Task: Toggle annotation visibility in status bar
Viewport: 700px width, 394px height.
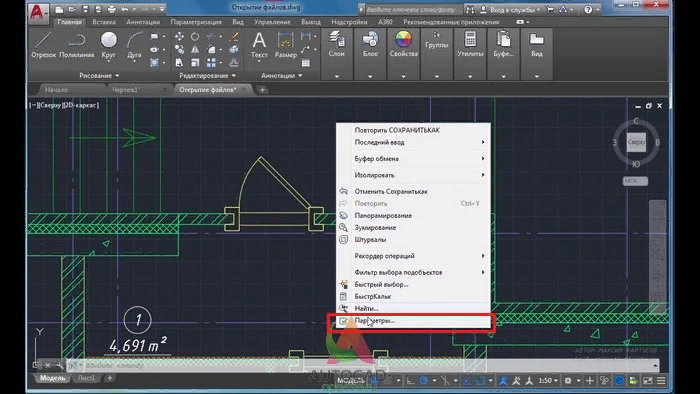Action: click(x=503, y=381)
